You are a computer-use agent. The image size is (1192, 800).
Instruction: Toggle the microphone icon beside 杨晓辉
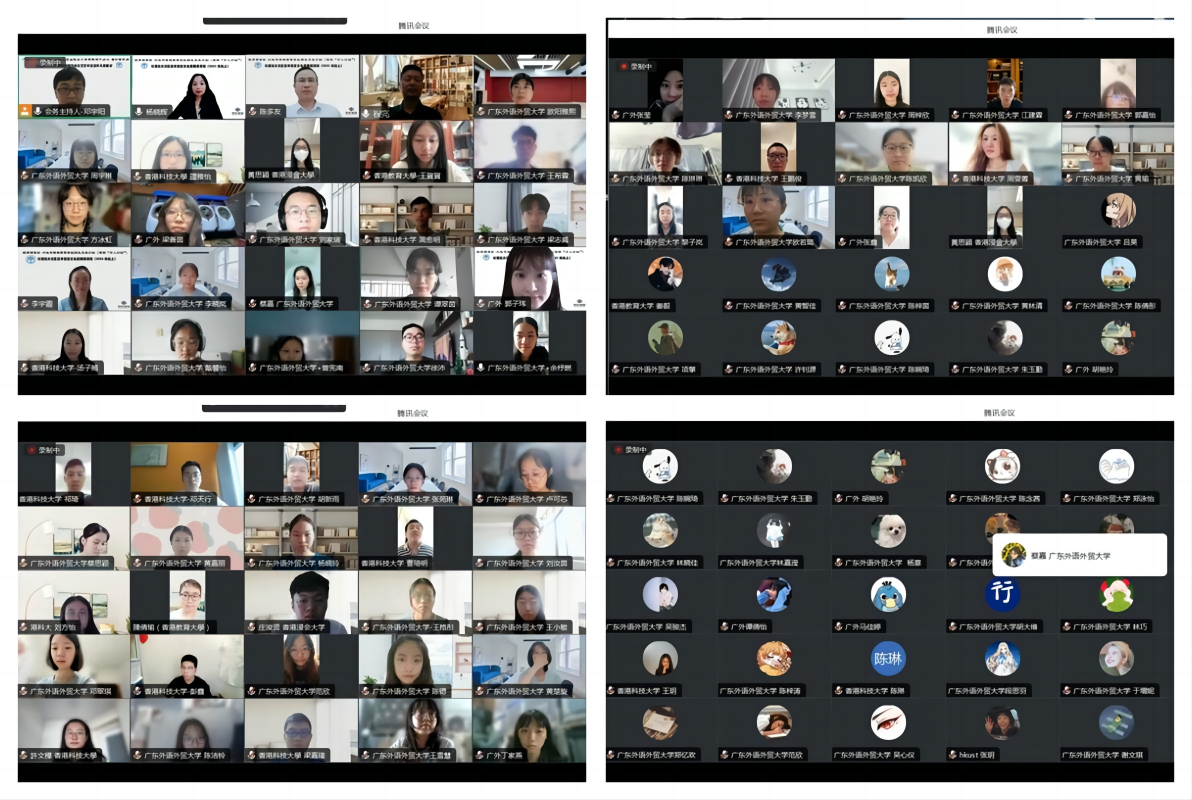[137, 113]
